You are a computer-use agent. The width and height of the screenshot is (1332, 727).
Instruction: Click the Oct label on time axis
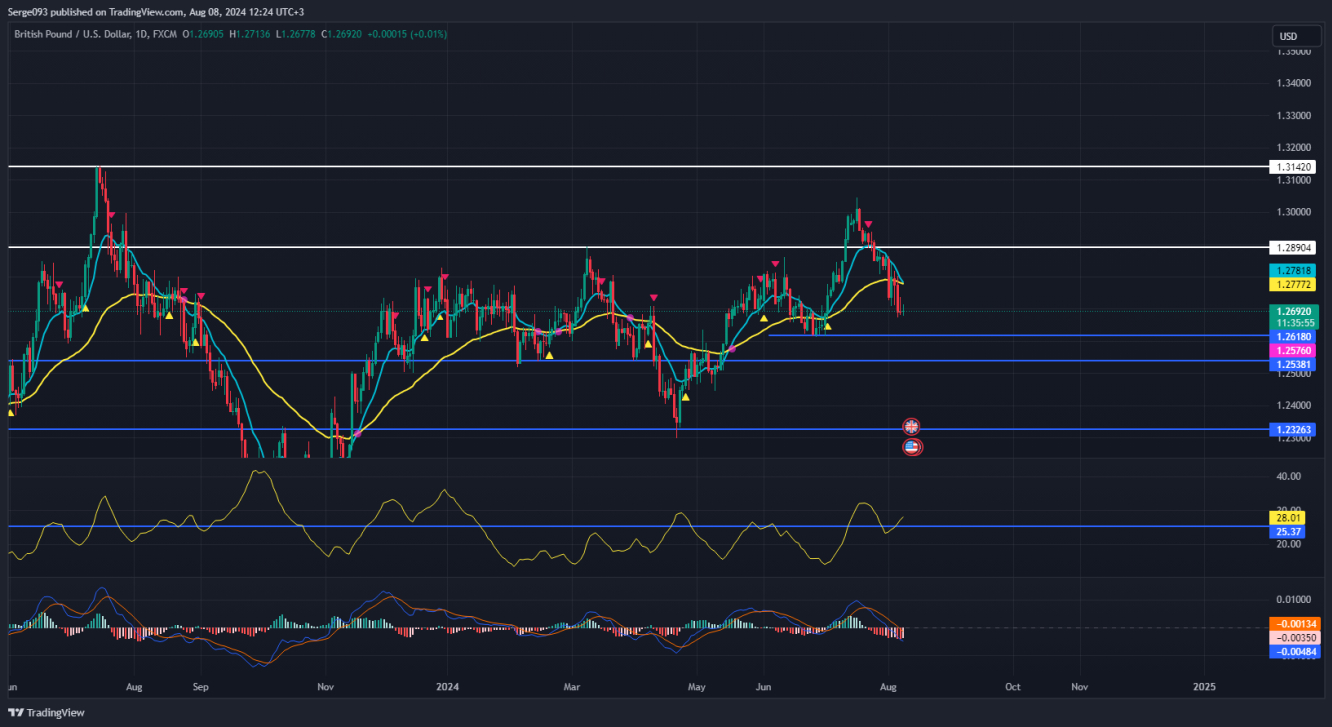pos(1013,688)
